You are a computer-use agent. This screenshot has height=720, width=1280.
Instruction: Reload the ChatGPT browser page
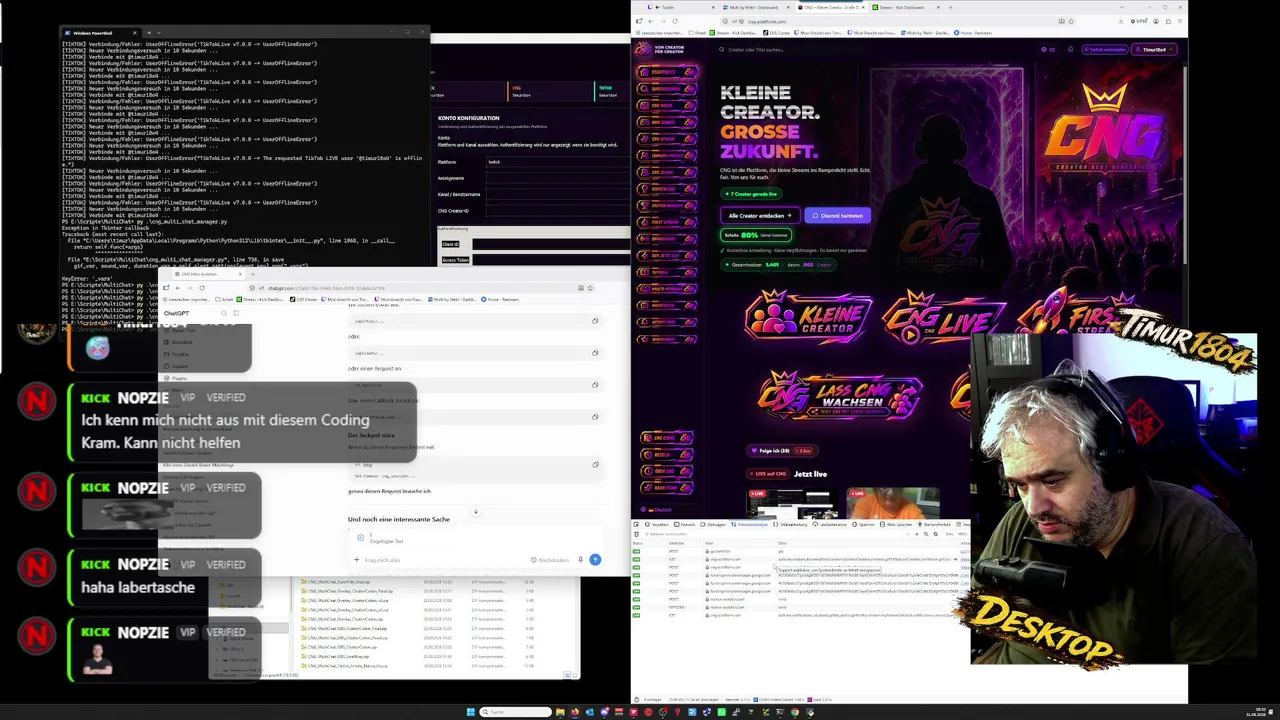click(x=201, y=288)
